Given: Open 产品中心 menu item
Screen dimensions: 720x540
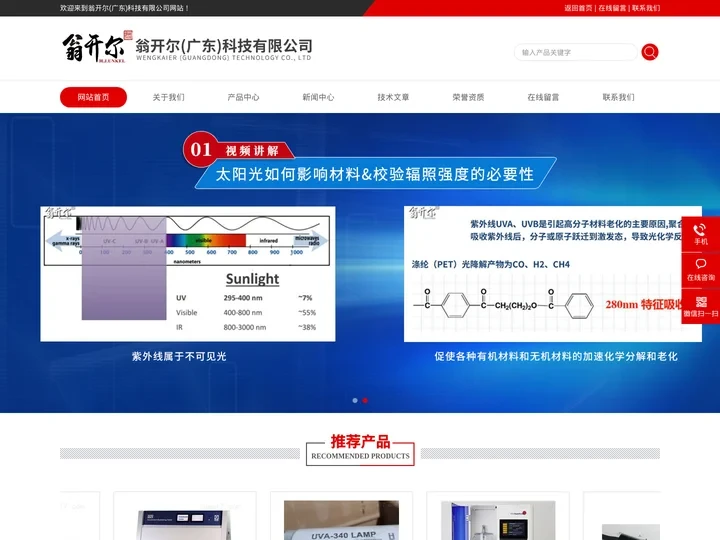Looking at the screenshot, I should pos(243,97).
